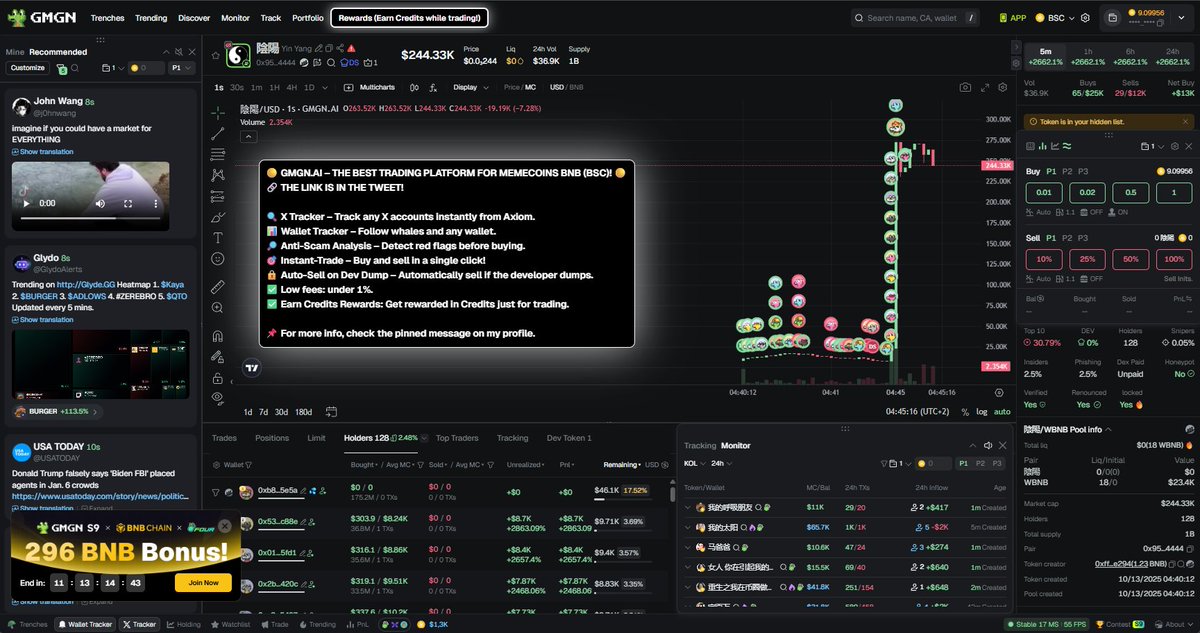Sell 50% quick button
This screenshot has height=633, width=1200.
(1129, 258)
